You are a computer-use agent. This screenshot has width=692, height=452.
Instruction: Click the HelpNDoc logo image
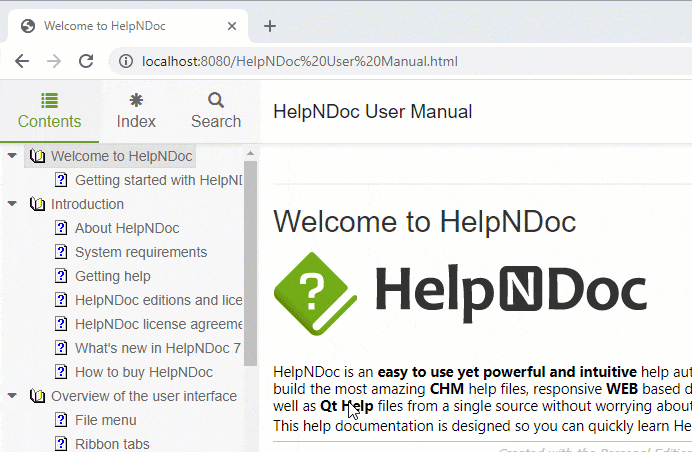(460, 294)
